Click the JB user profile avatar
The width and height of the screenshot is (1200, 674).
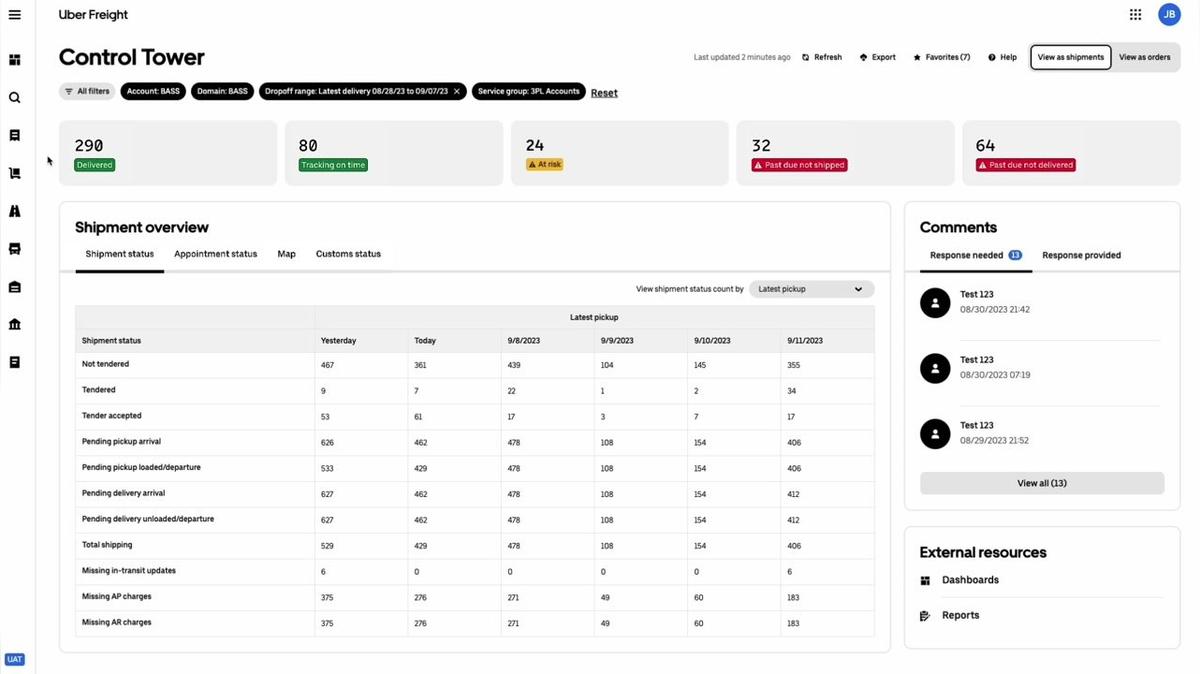pyautogui.click(x=1169, y=15)
